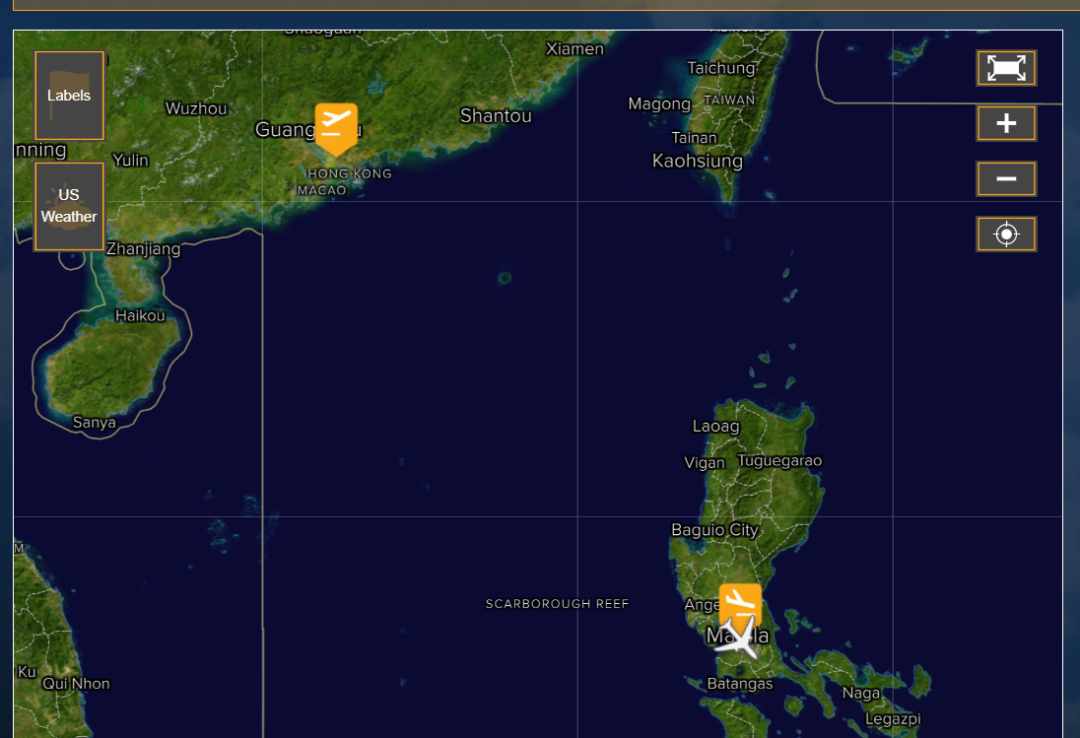Click the SCARBOROUGH REEF label
The width and height of the screenshot is (1080, 738).
pyautogui.click(x=557, y=604)
